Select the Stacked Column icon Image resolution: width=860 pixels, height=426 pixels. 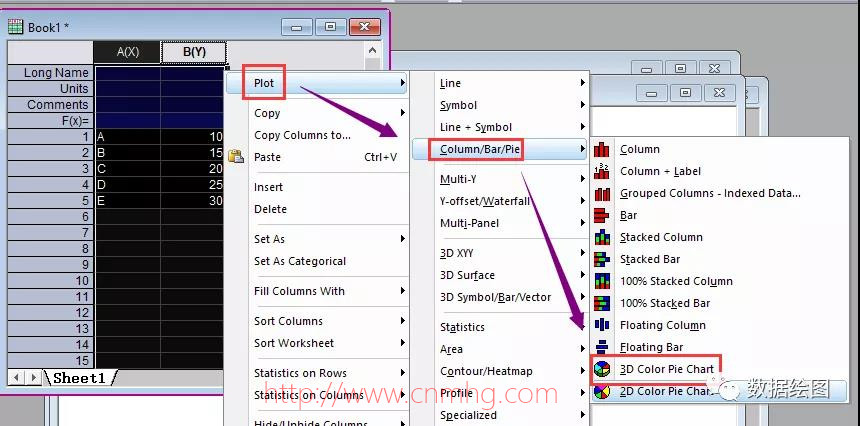pos(602,237)
